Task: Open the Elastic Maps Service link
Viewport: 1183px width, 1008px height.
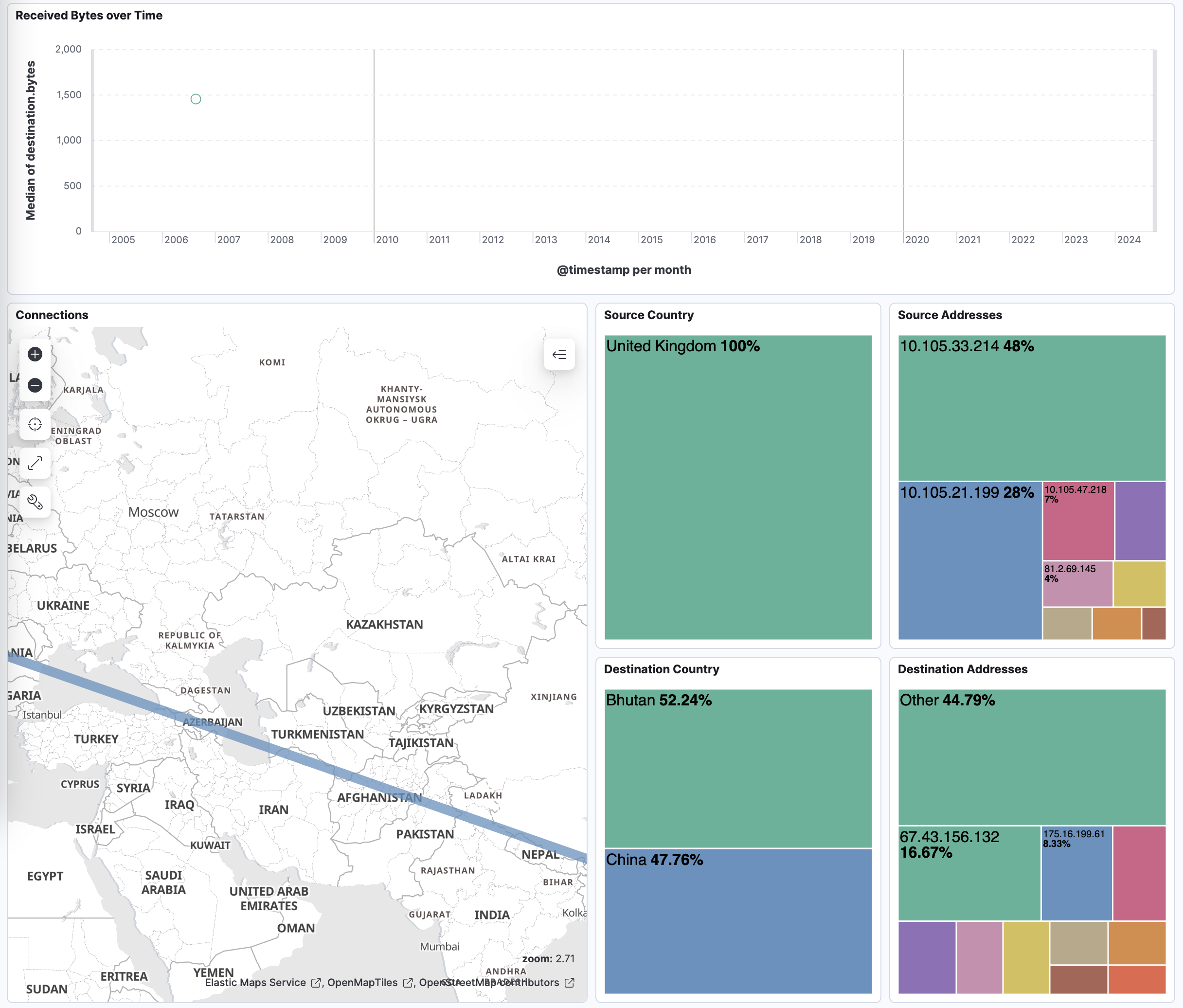Action: (x=255, y=982)
